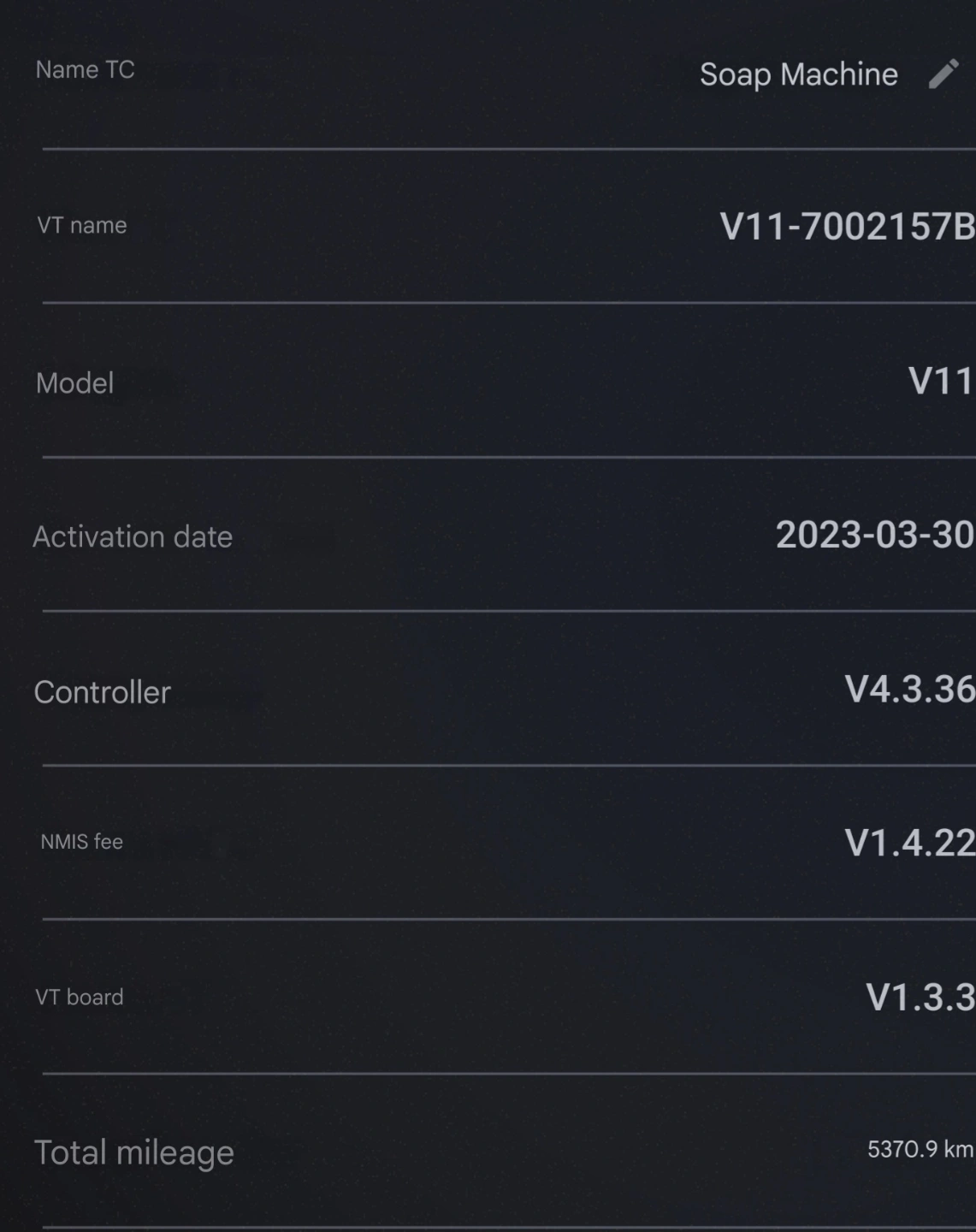The width and height of the screenshot is (976, 1232).
Task: Click controller version V4.3.36
Action: click(909, 690)
